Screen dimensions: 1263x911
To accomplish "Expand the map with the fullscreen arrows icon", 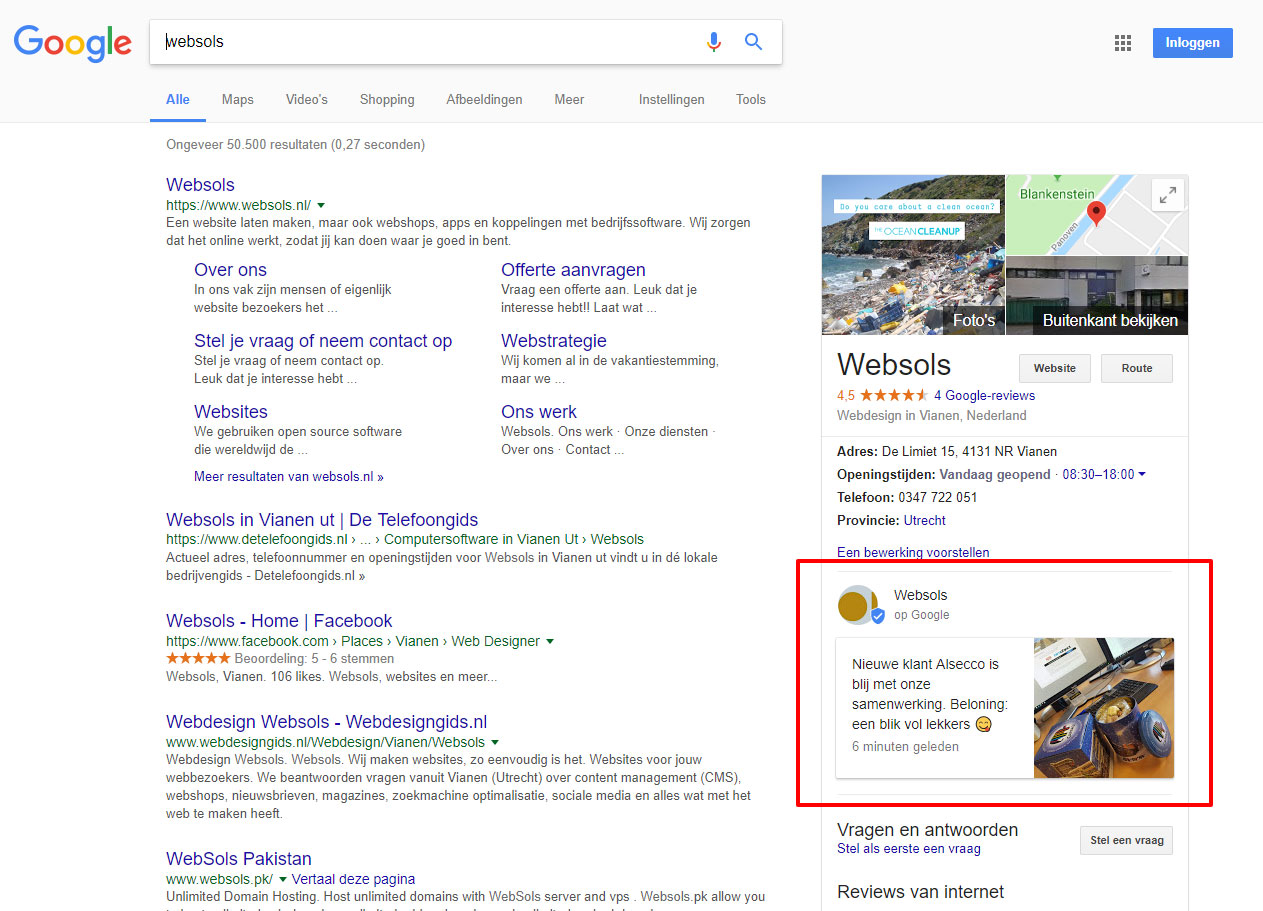I will 1167,196.
